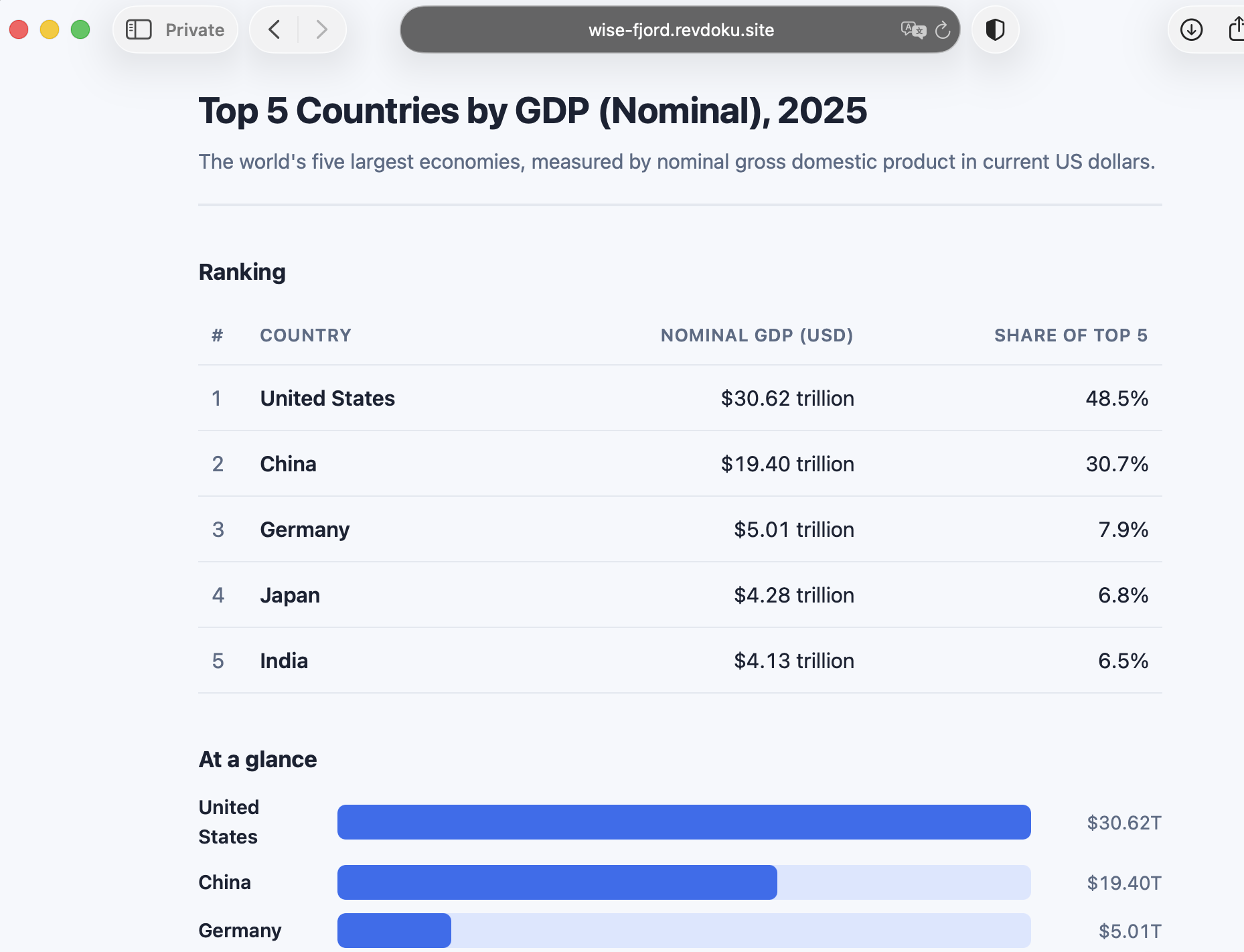Select Germany in the ranking table

305,530
